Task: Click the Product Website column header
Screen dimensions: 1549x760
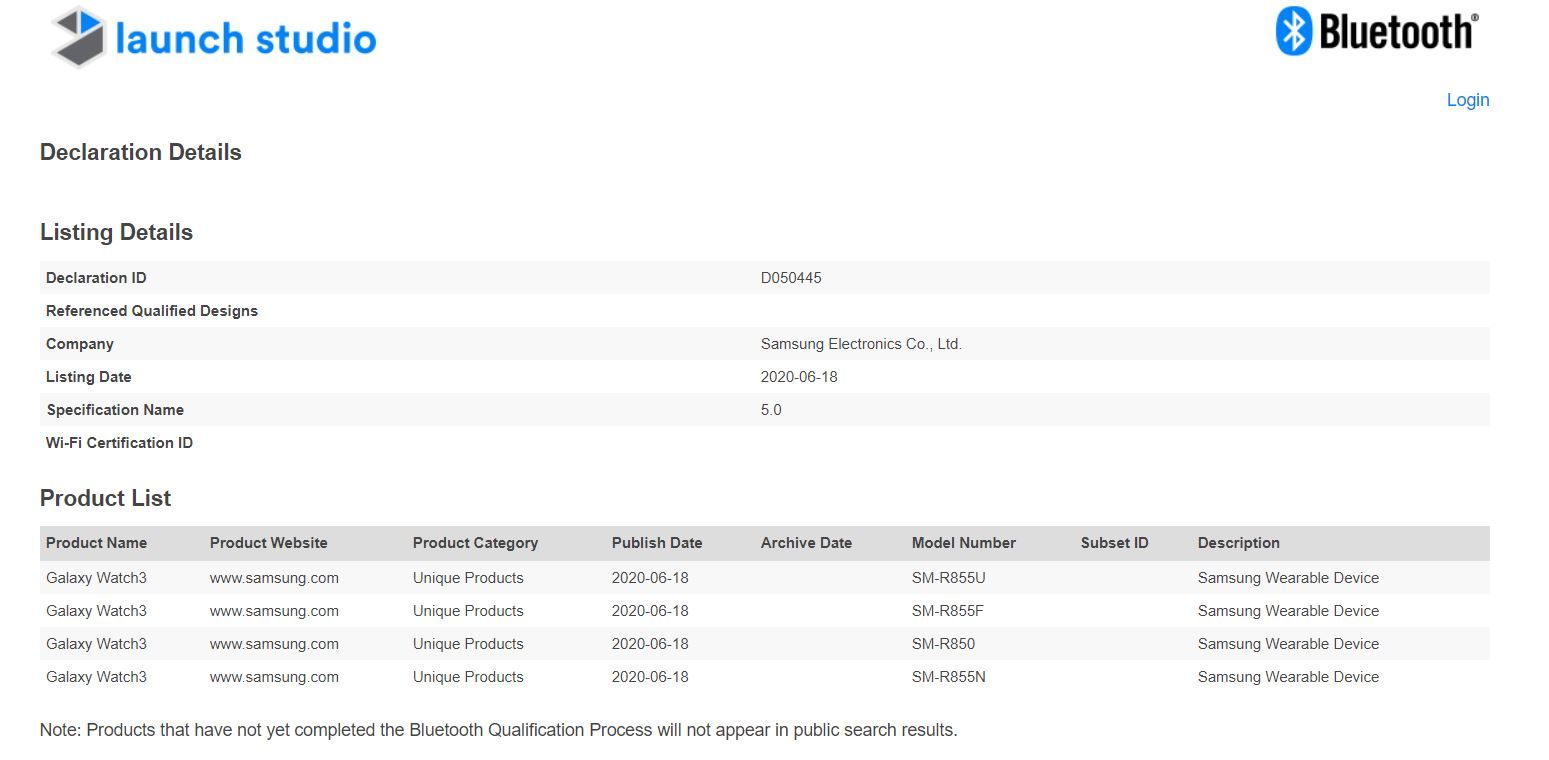Action: (x=268, y=543)
